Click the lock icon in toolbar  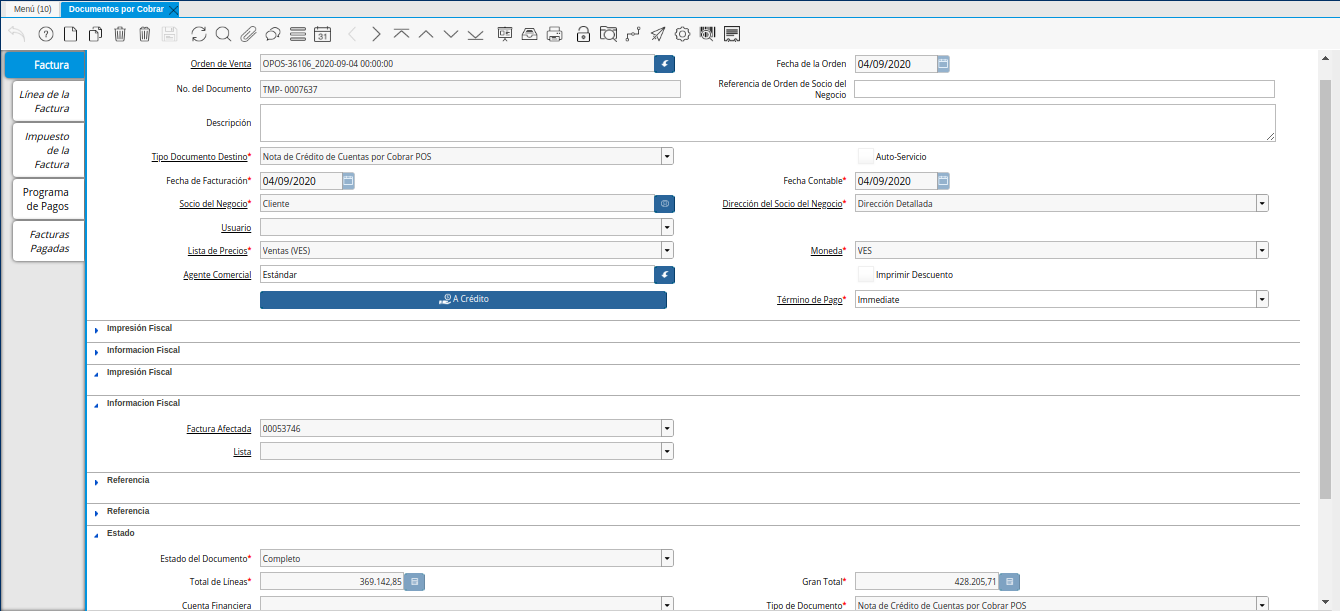click(x=583, y=34)
